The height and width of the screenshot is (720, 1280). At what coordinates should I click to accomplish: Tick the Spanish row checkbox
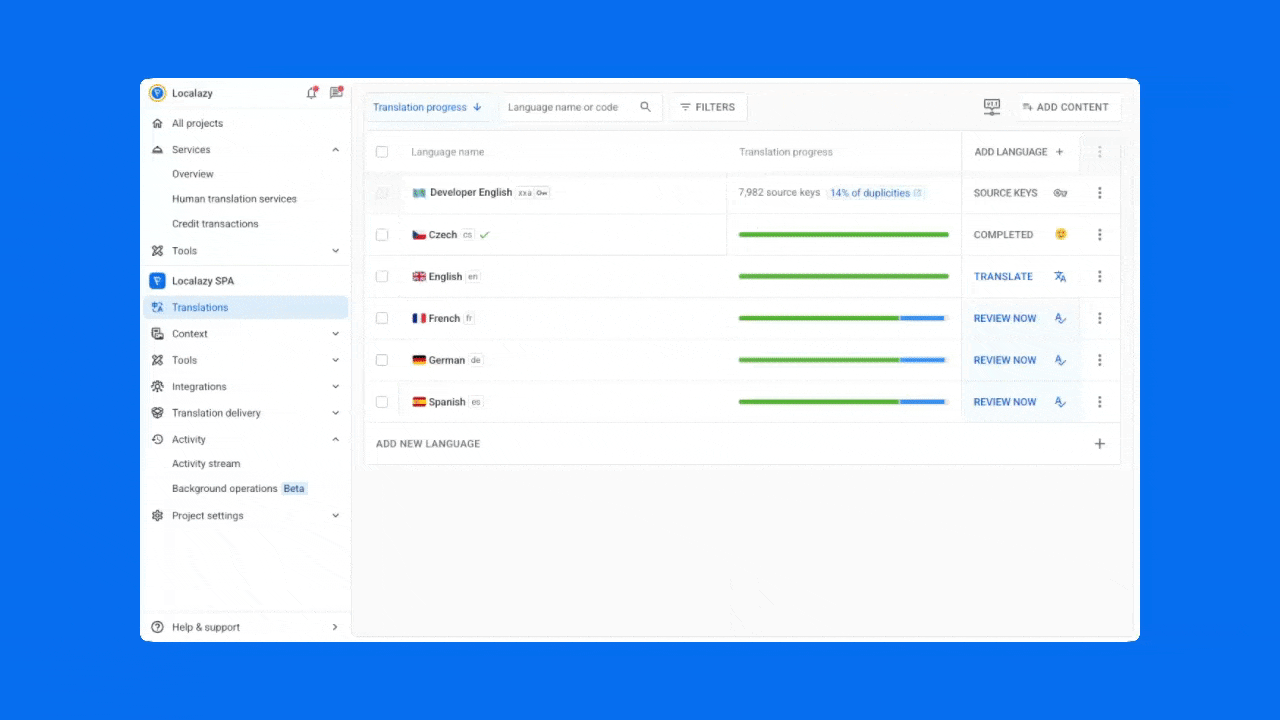[382, 402]
